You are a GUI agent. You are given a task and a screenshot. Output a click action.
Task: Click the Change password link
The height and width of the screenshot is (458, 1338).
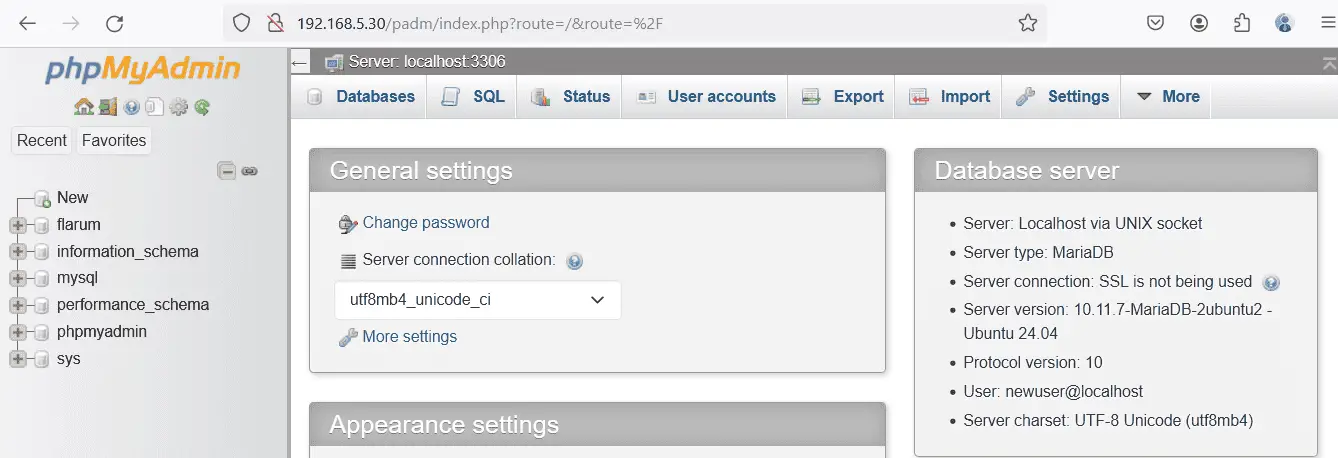click(426, 223)
